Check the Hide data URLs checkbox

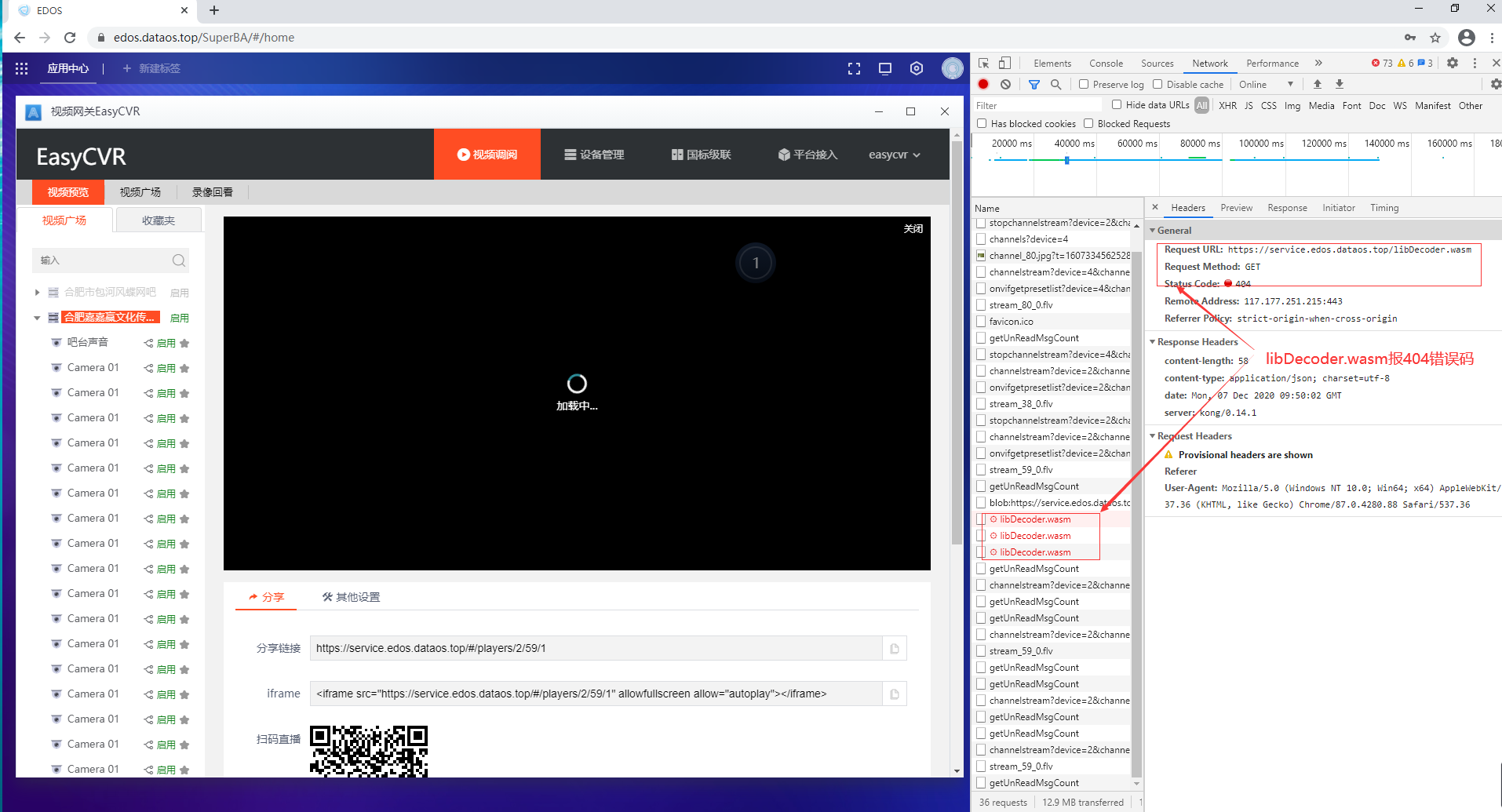pyautogui.click(x=1117, y=104)
